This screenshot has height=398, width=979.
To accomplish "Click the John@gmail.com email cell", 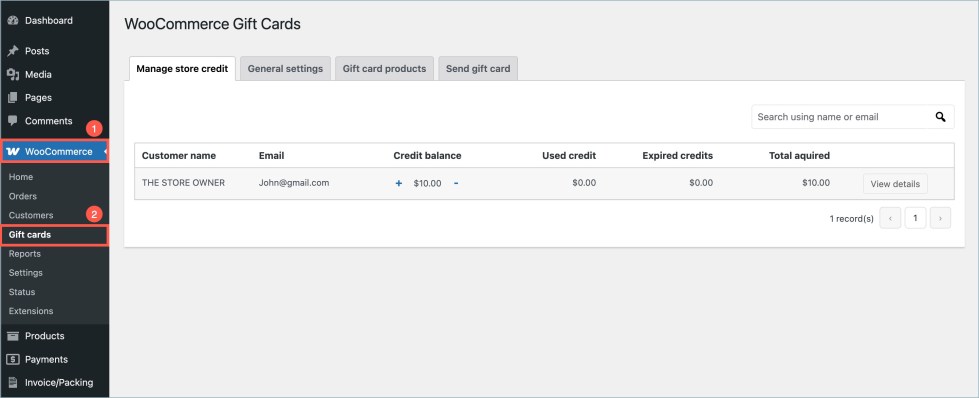I will coord(294,183).
